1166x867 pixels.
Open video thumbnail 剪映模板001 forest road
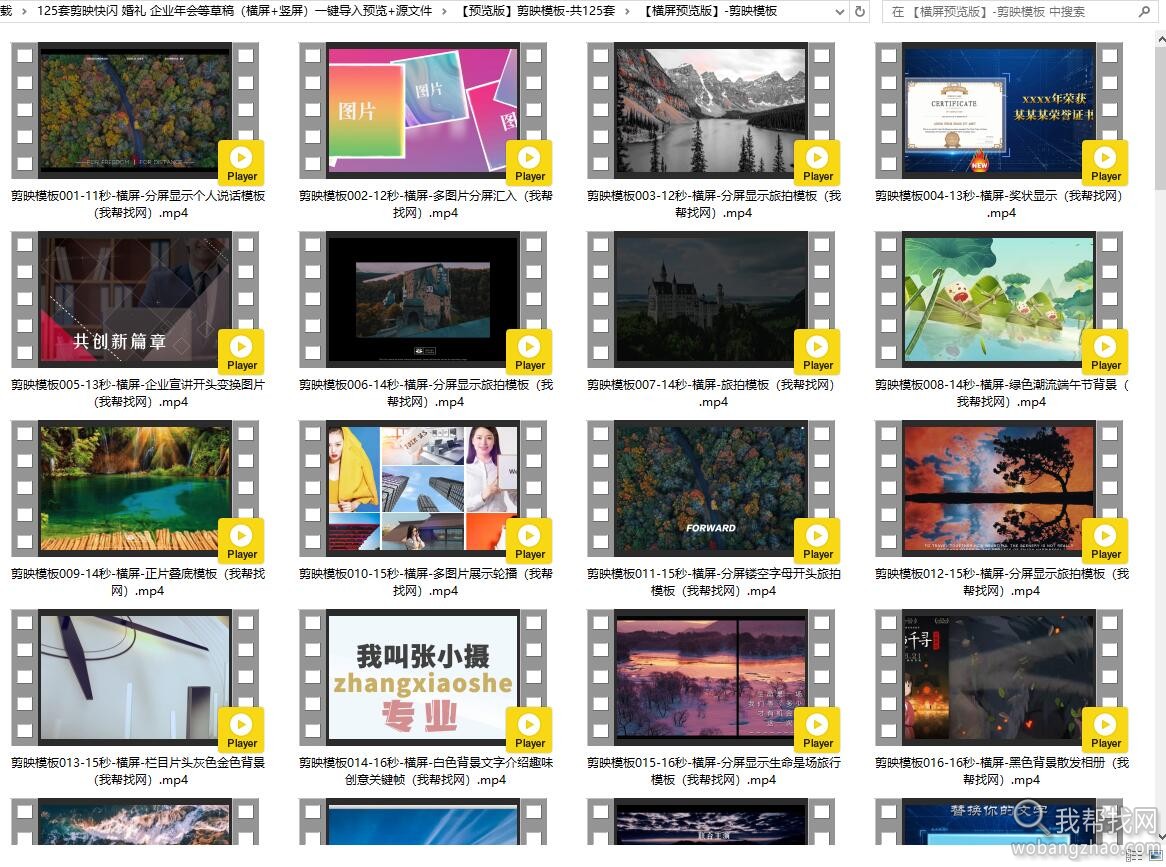[135, 110]
